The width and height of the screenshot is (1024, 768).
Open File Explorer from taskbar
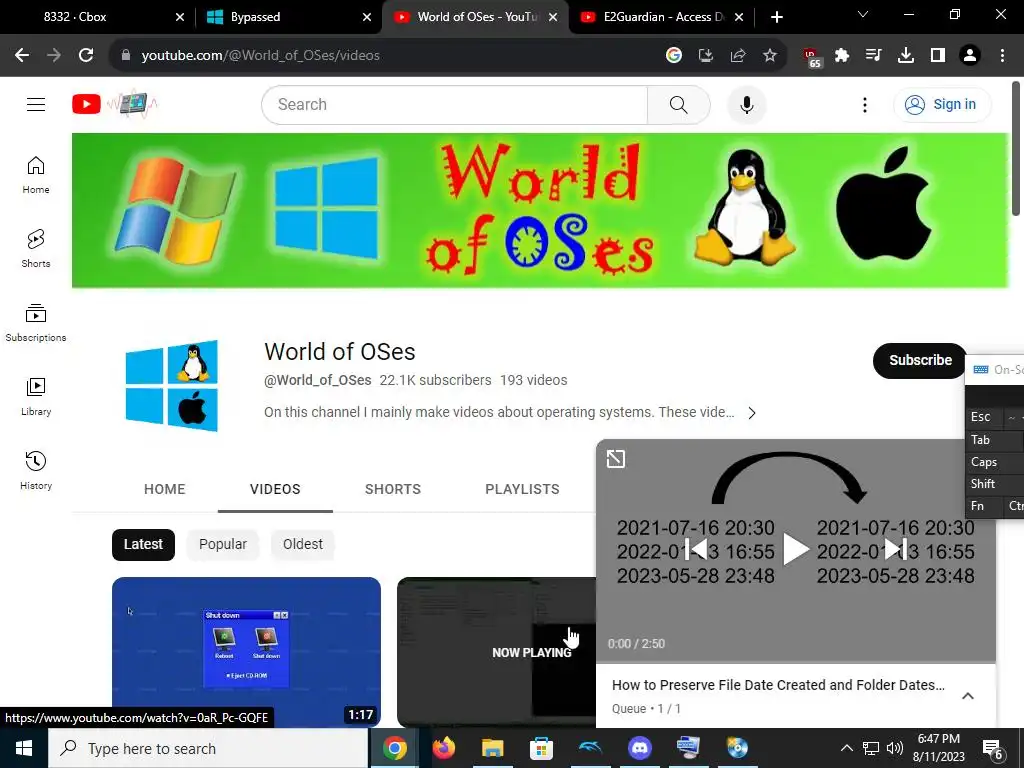(492, 748)
